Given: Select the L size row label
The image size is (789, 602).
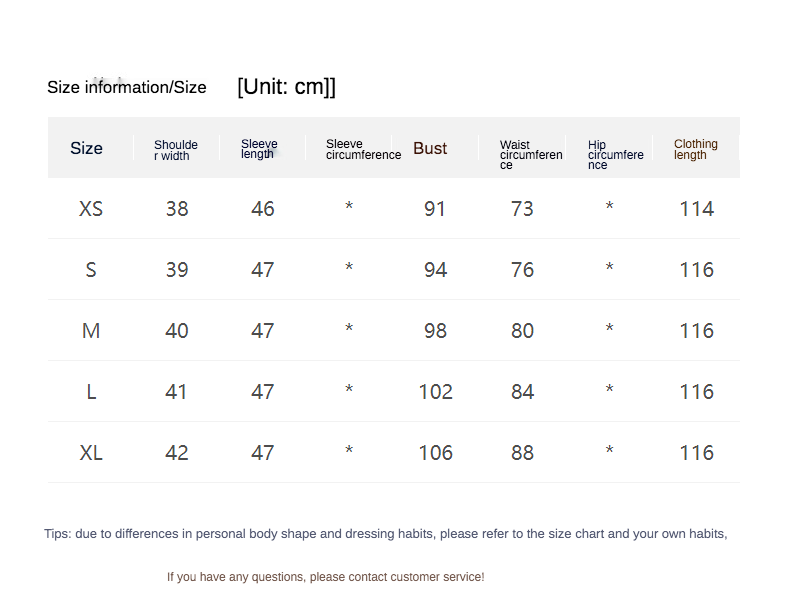Looking at the screenshot, I should [91, 392].
